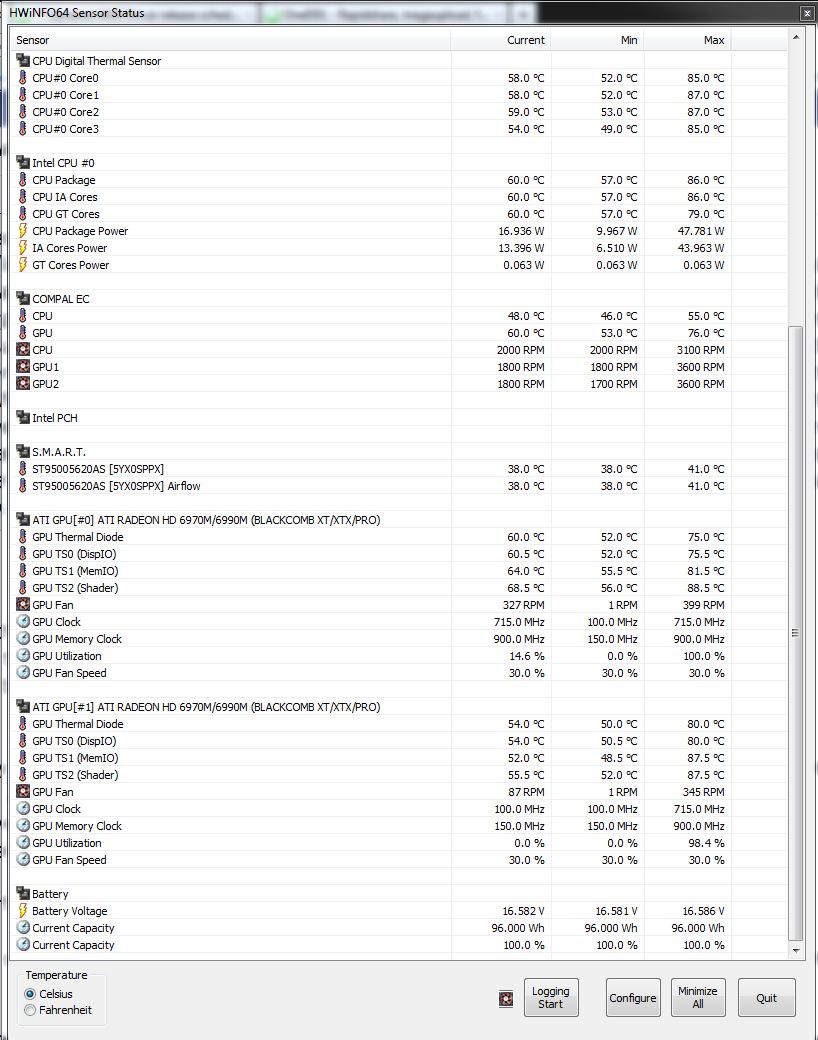
Task: Click clock icon of GPU[#0] GPU Utilization
Action: tap(23, 656)
